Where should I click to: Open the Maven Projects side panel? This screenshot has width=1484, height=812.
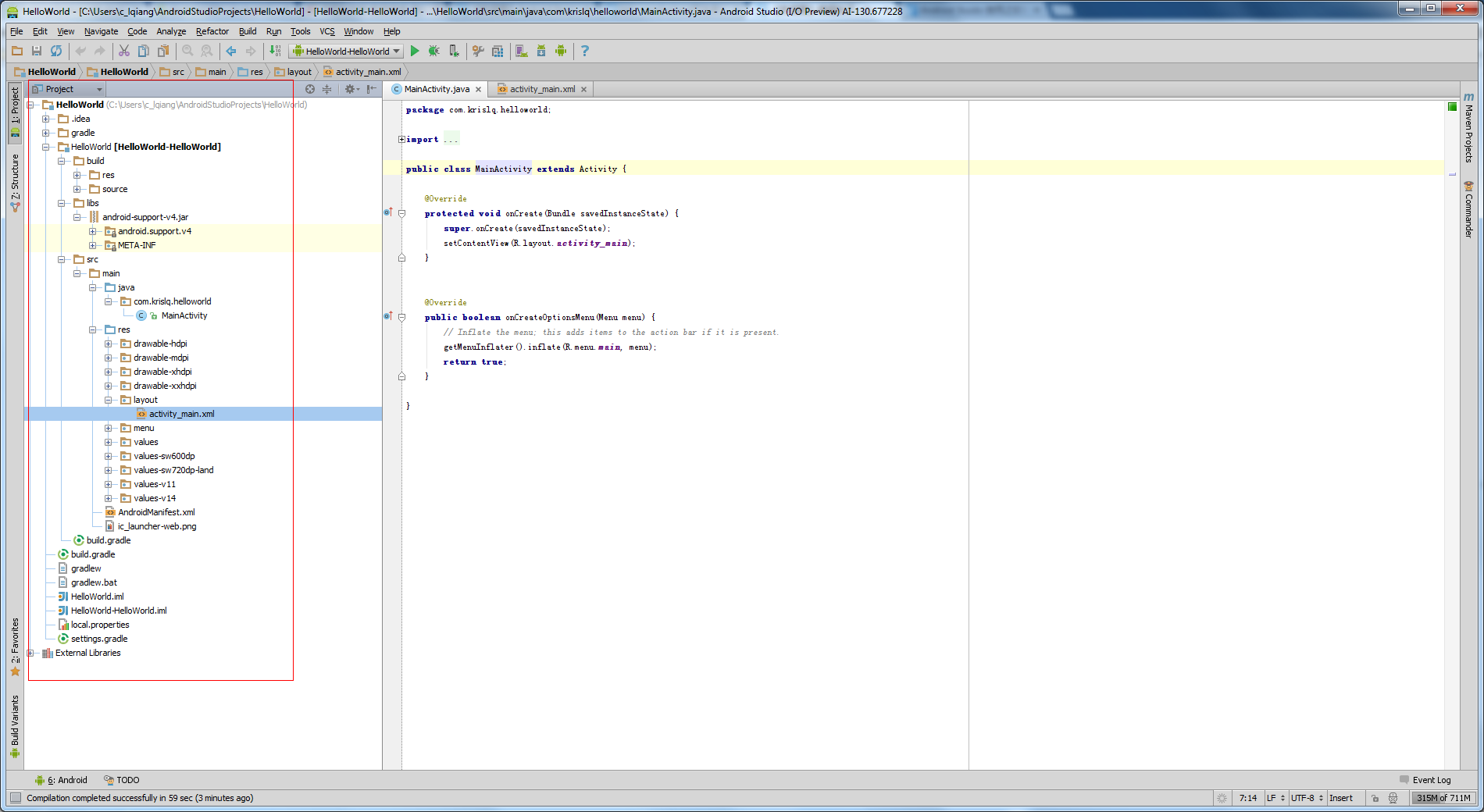(1468, 129)
